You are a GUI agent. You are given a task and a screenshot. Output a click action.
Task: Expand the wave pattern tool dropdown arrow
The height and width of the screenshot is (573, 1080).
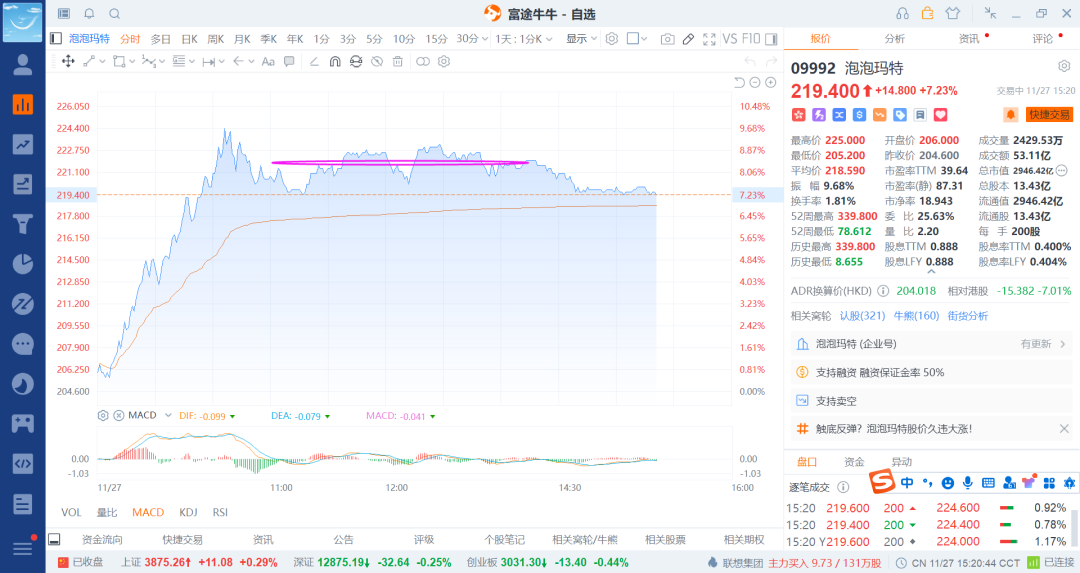click(162, 61)
